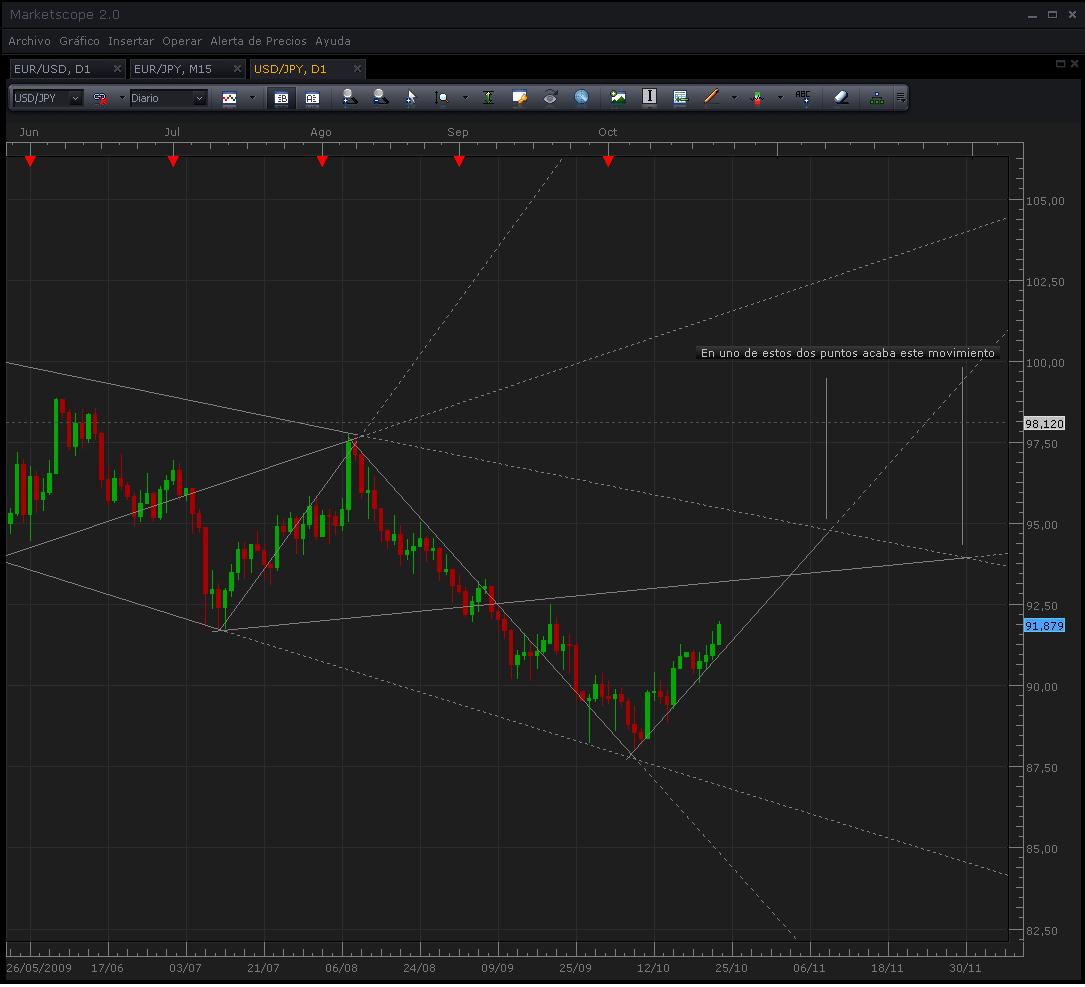1085x987 pixels.
Task: Click the 30/11 date axis label
Action: click(965, 968)
